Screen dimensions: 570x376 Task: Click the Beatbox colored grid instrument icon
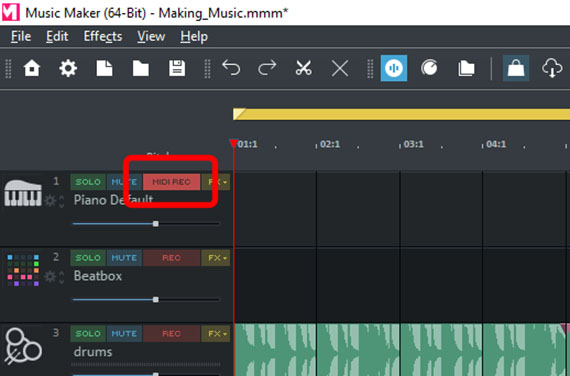click(x=23, y=270)
